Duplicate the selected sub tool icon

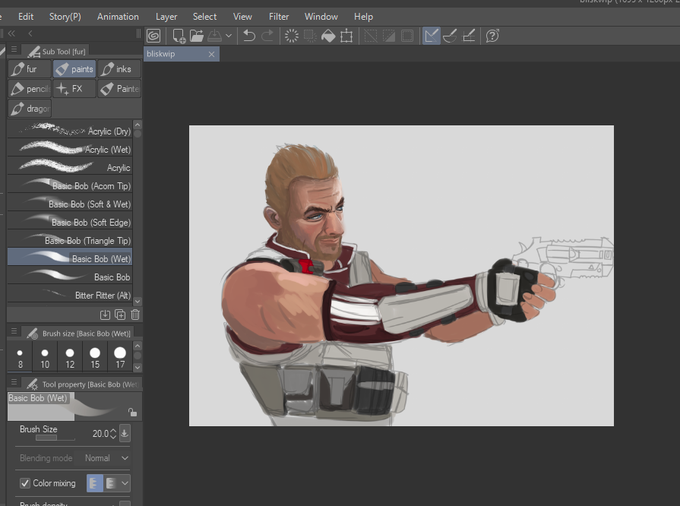click(x=120, y=315)
